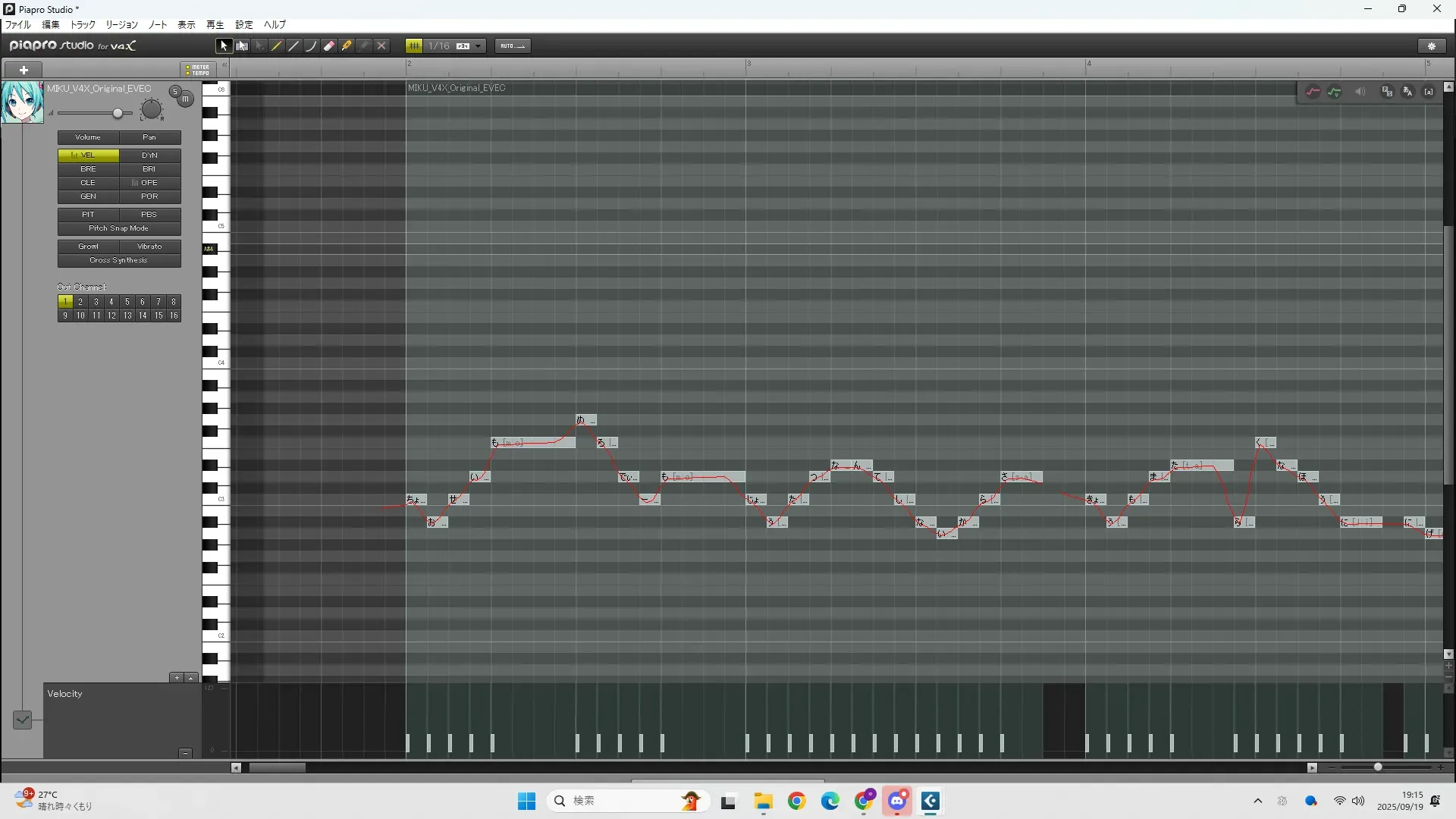Click the phoneme [a] display icon
This screenshot has height=819, width=1456.
[x=1429, y=92]
